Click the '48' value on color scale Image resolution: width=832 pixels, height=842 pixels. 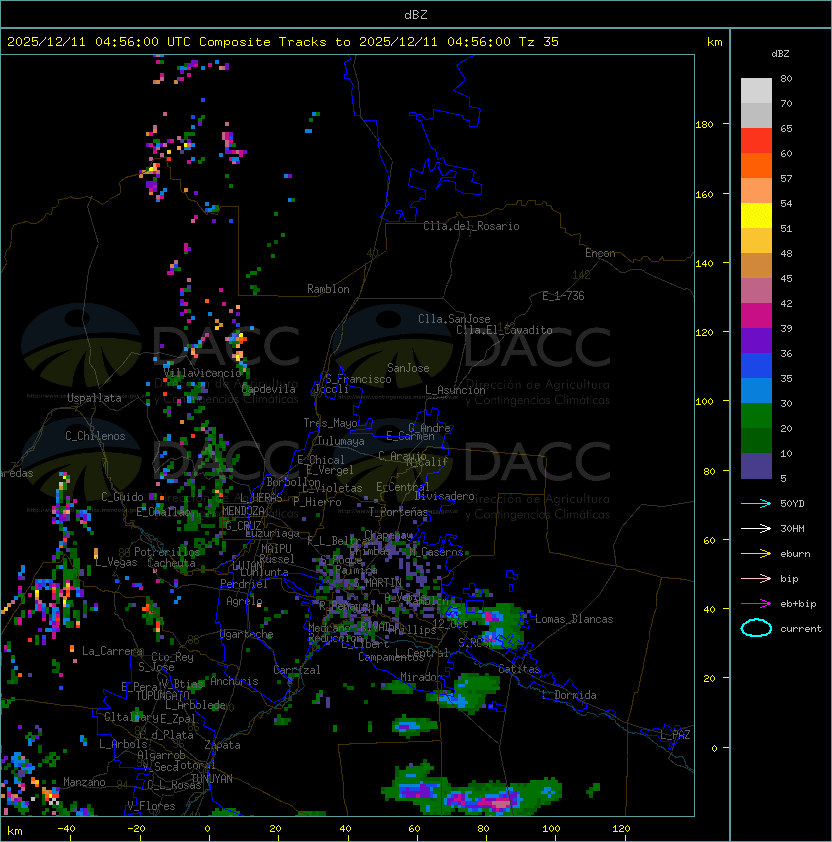coord(786,253)
